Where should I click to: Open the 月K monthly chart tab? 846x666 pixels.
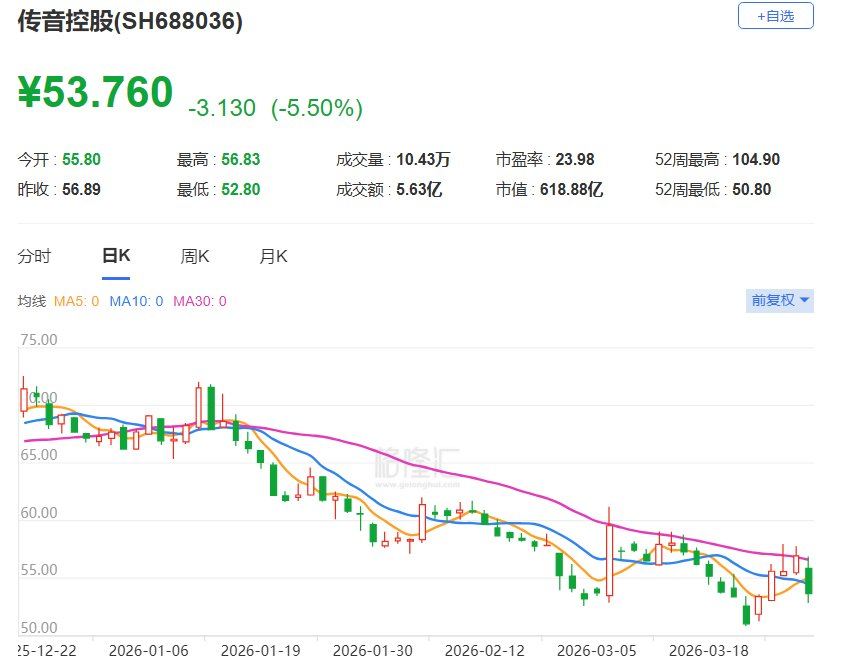coord(273,256)
